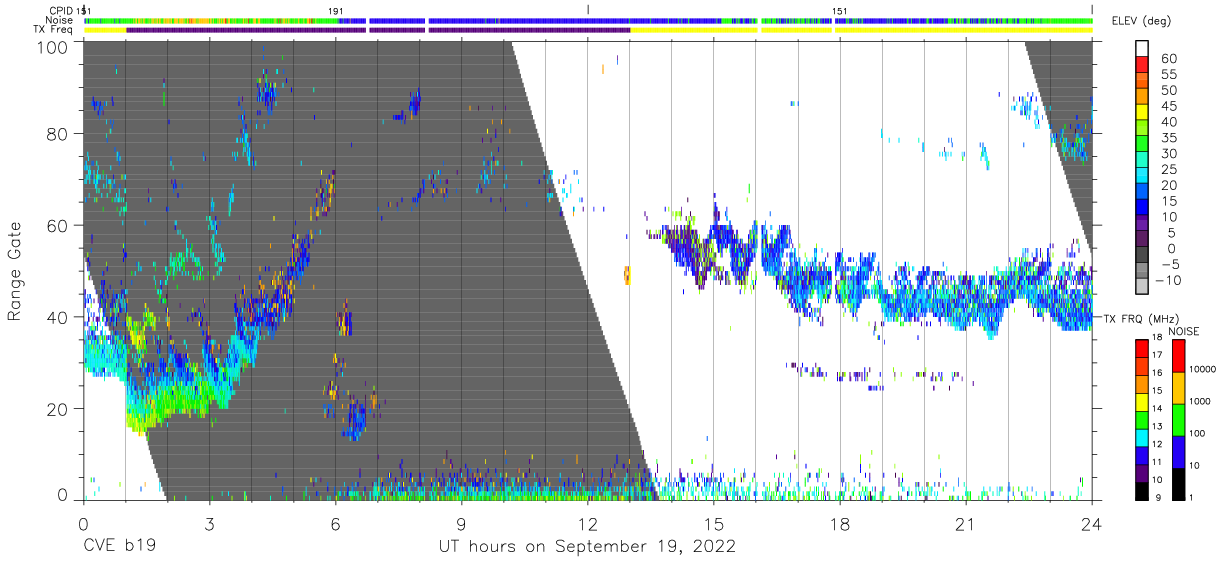This screenshot has width=1228, height=567.
Task: Click the x-axis tick label '3'
Action: pyautogui.click(x=209, y=524)
